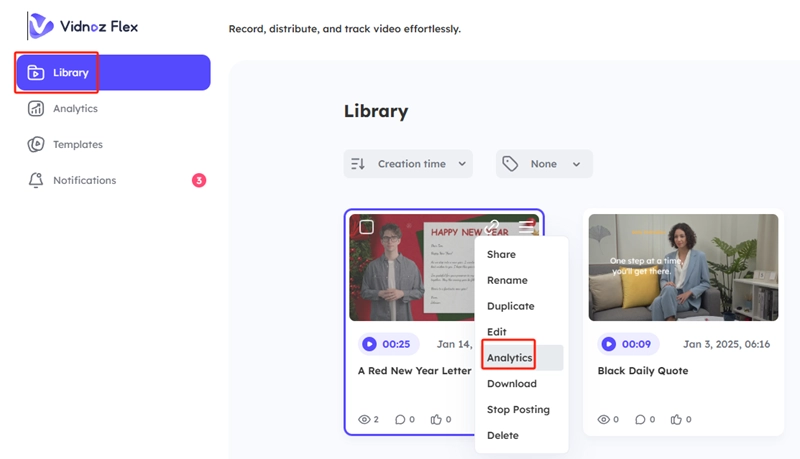Open the Black Daily Quote thumbnail
The height and width of the screenshot is (459, 800).
[683, 267]
